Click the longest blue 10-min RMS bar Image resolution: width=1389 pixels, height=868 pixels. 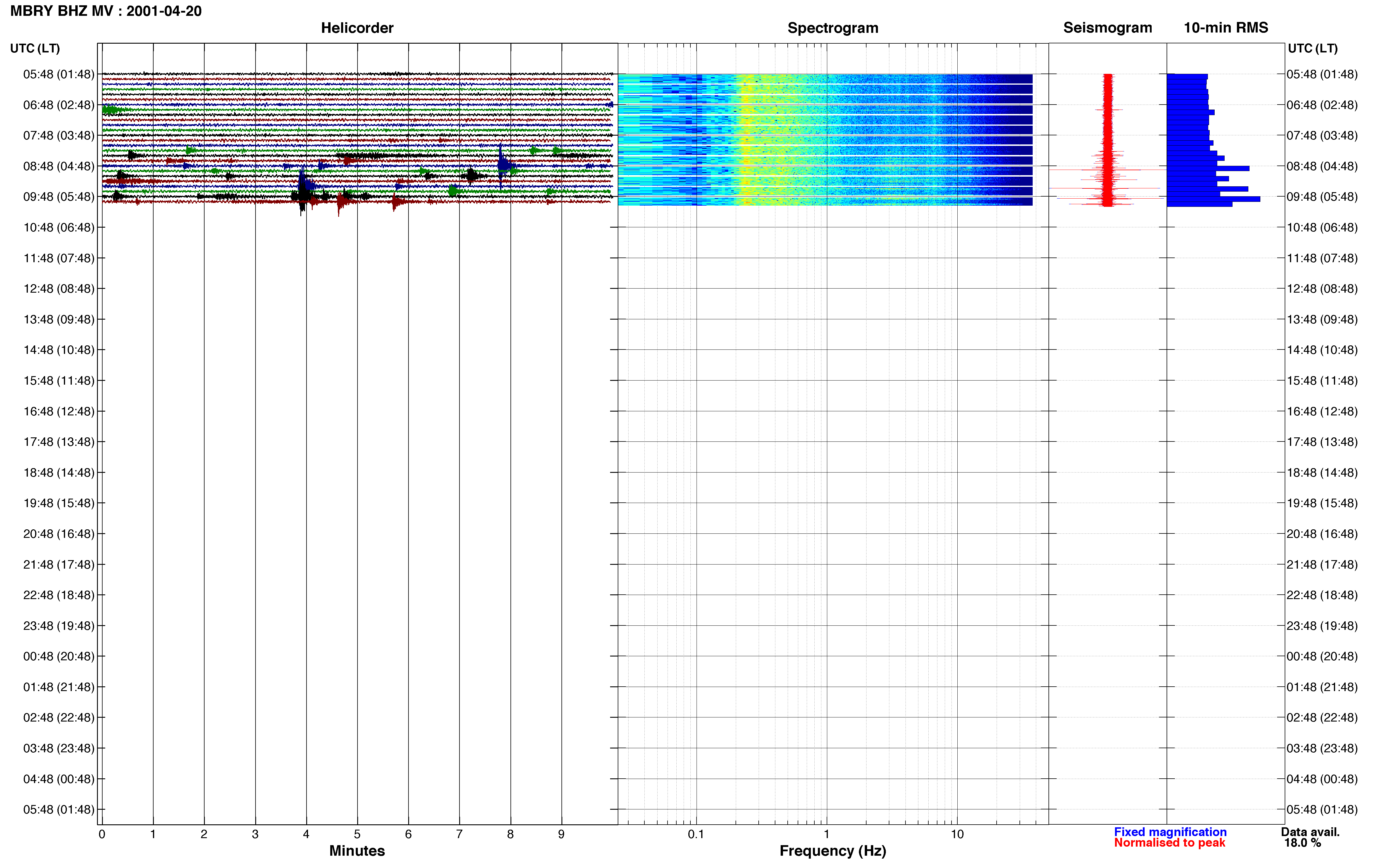1213,199
